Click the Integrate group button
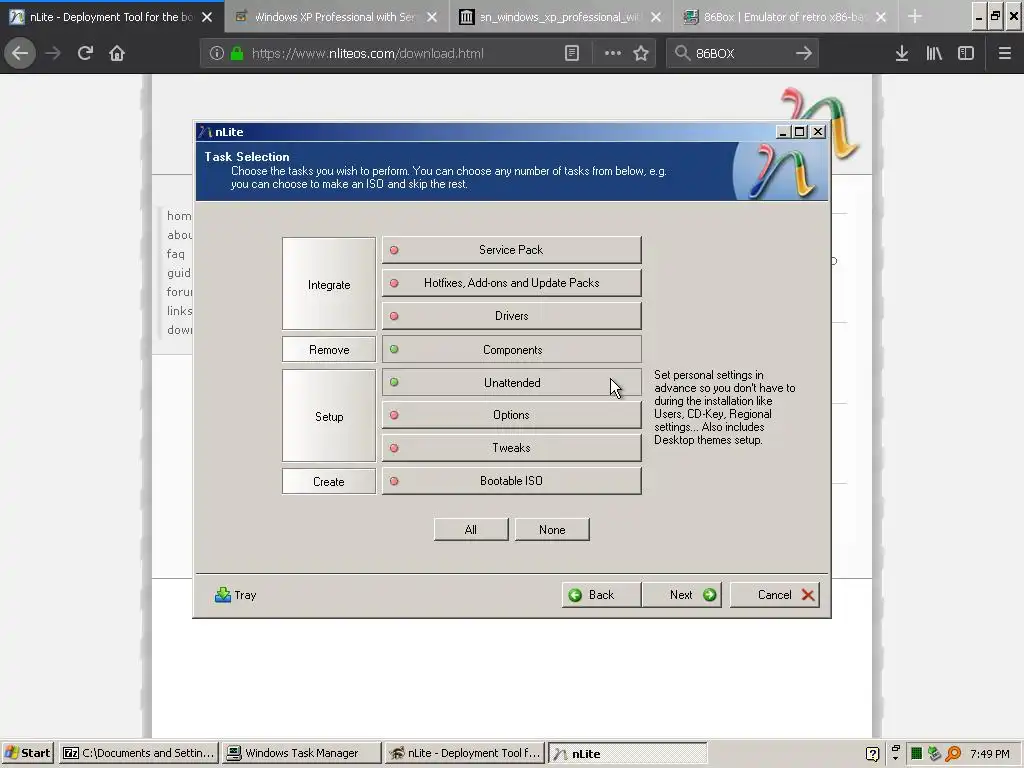This screenshot has width=1024, height=768. 329,284
